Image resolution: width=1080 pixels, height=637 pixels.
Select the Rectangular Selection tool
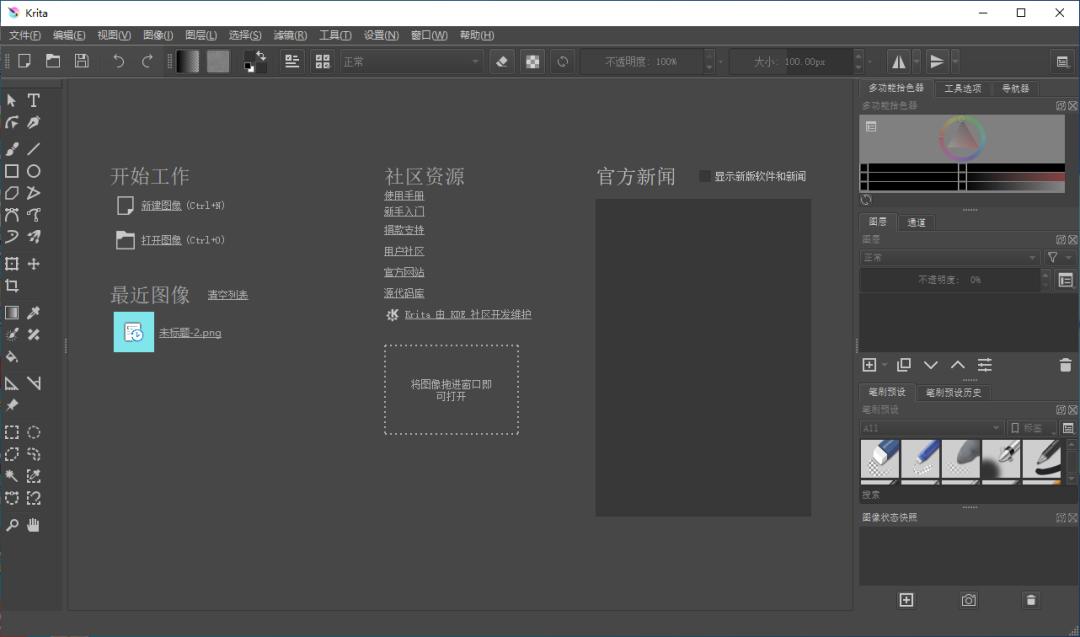pyautogui.click(x=12, y=432)
